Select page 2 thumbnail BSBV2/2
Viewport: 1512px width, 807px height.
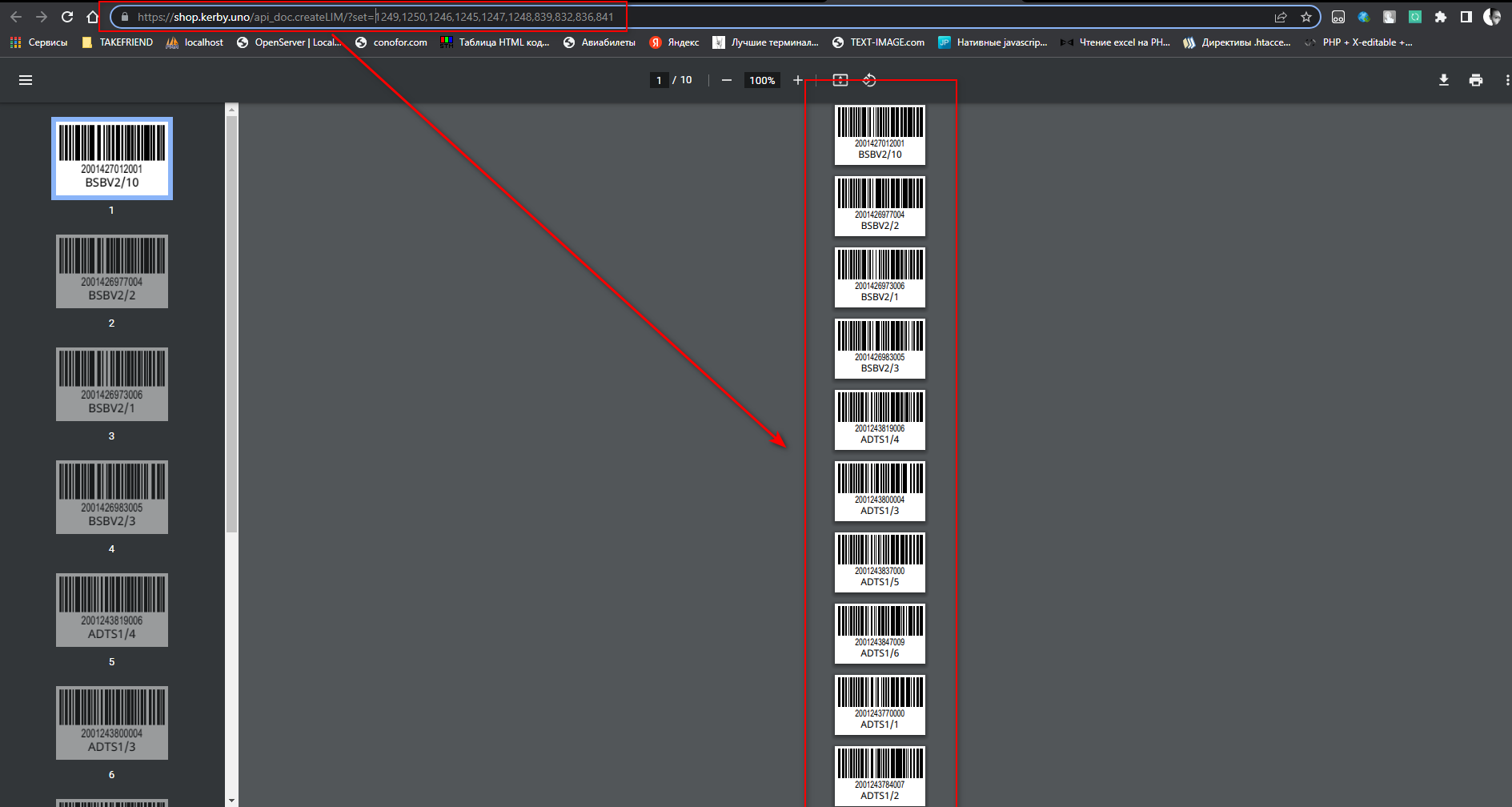point(112,271)
